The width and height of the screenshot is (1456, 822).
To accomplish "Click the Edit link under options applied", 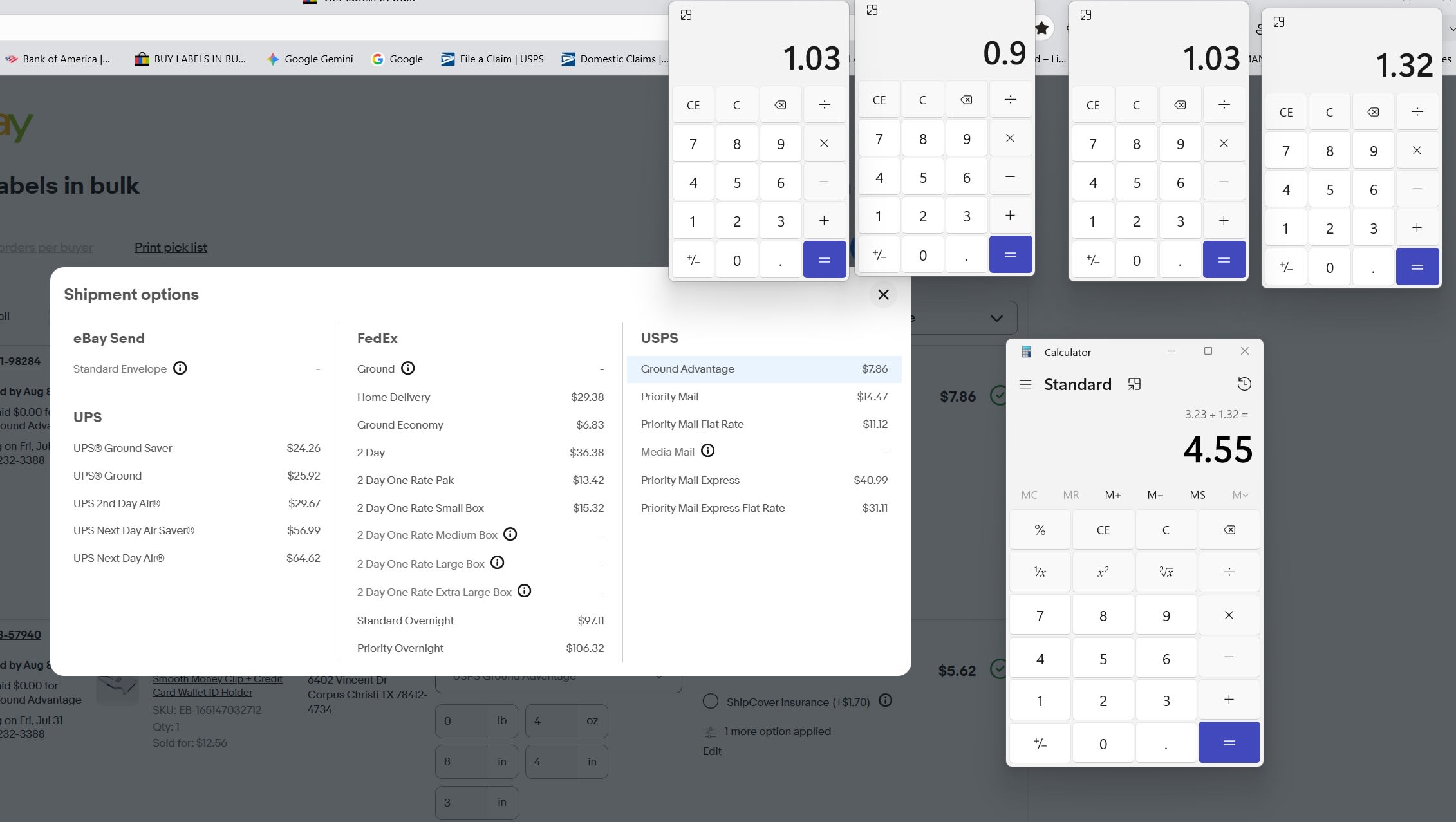I will coord(712,751).
